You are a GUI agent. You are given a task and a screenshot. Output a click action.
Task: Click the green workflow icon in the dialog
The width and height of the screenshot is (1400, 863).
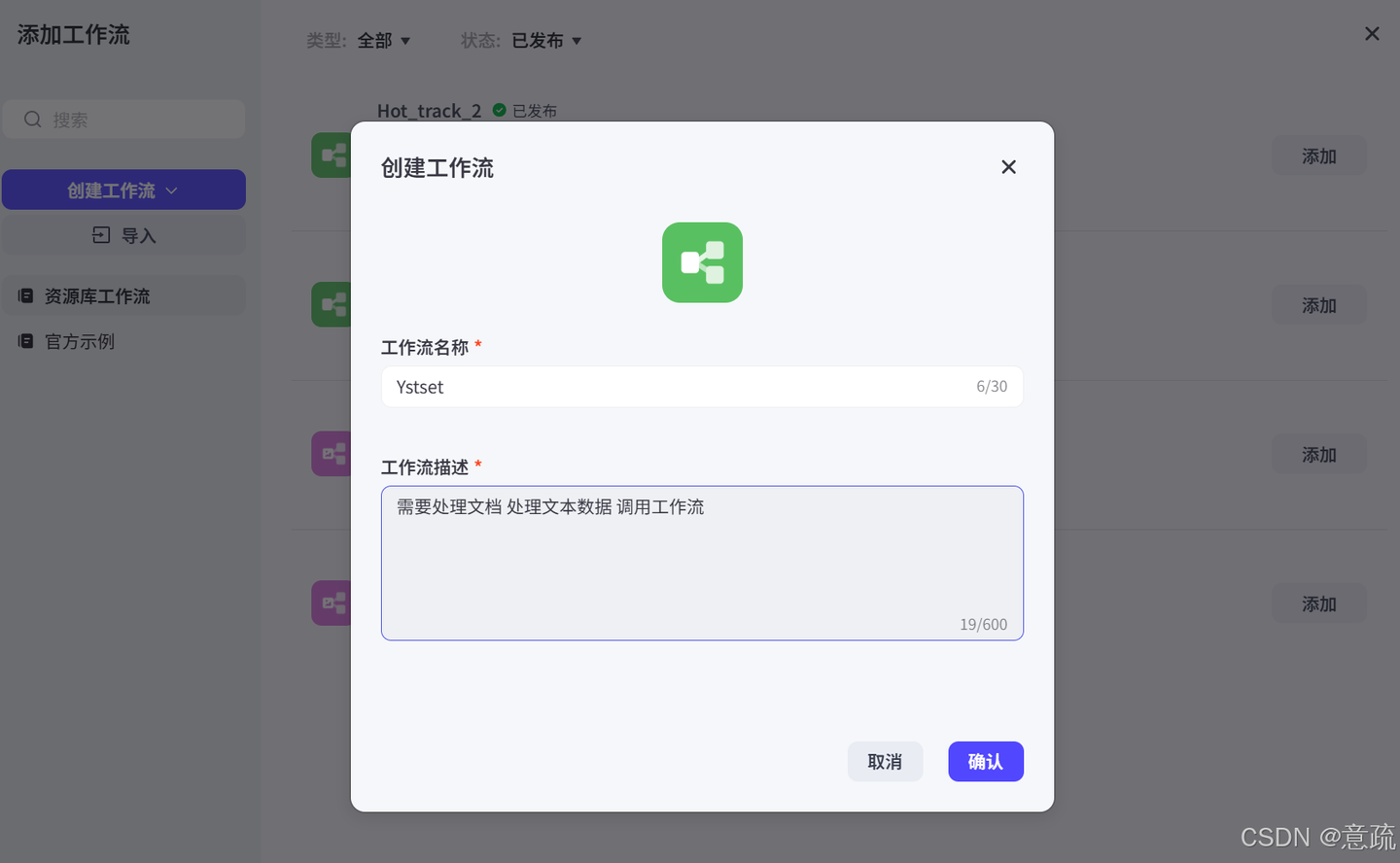702,262
